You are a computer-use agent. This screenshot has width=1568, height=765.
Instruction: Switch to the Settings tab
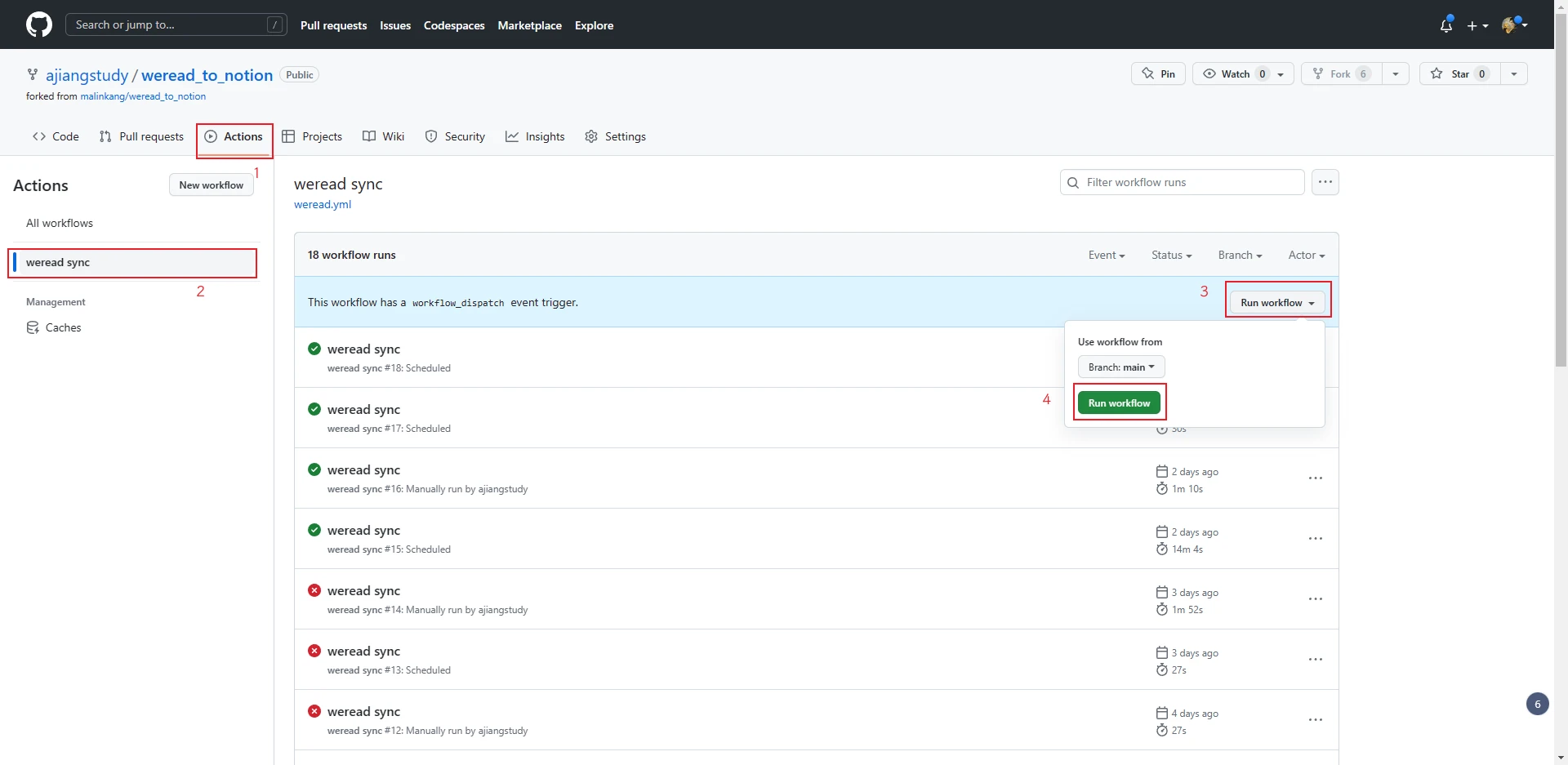(616, 136)
